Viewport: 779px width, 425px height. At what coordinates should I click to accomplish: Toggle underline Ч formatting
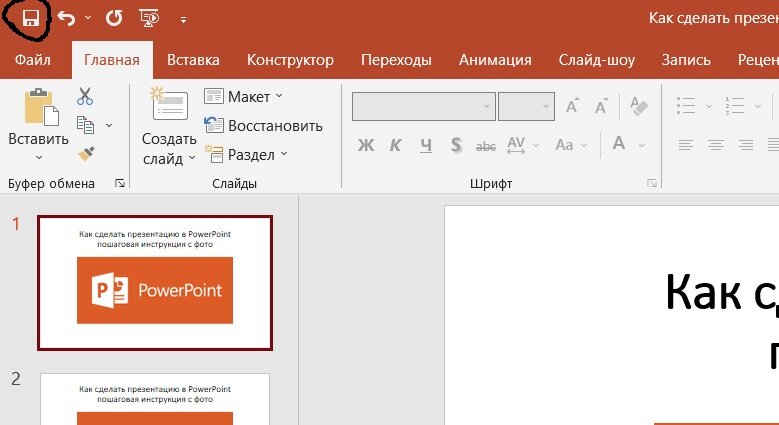coord(426,145)
